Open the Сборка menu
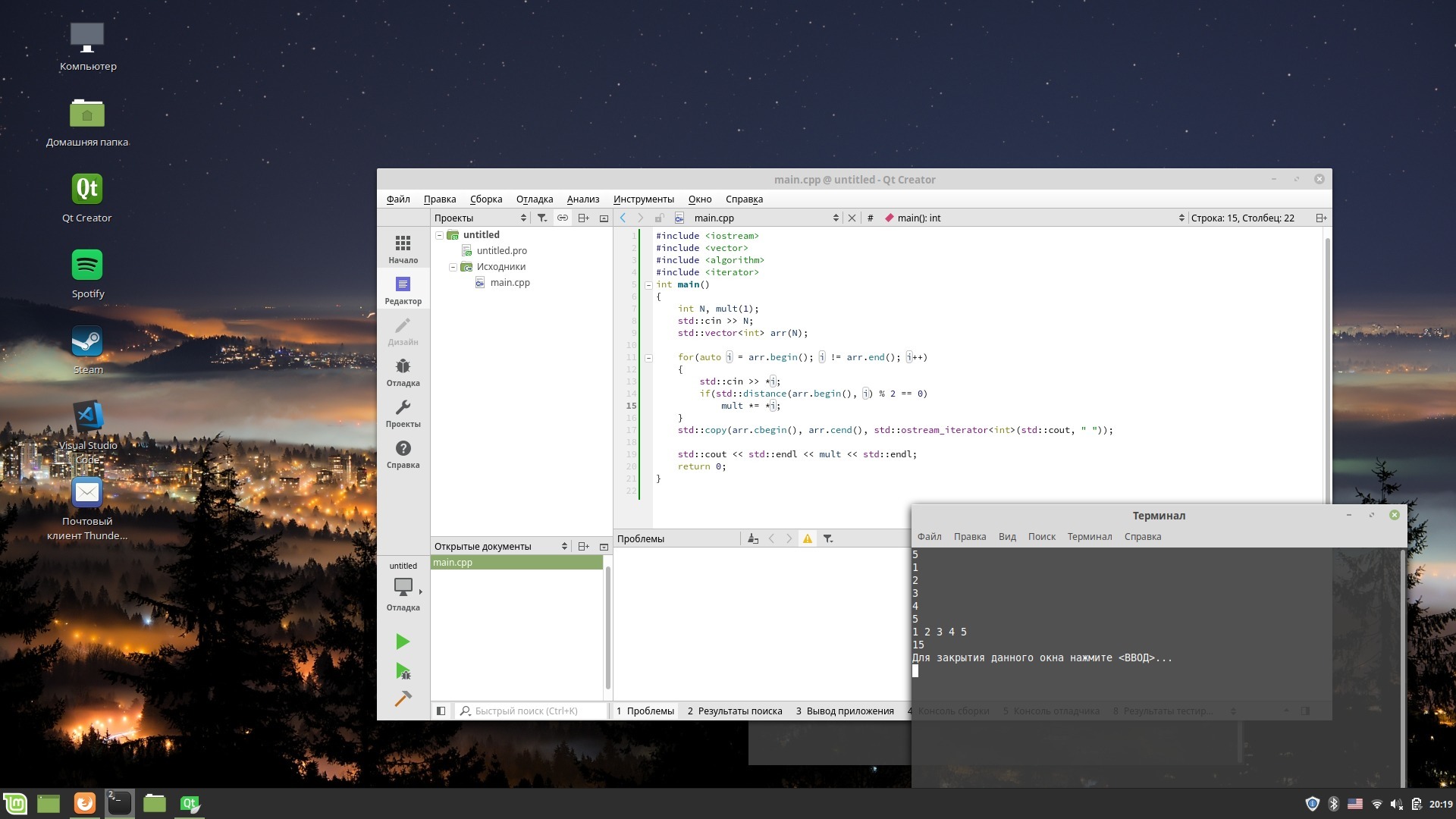The image size is (1456, 819). point(485,199)
